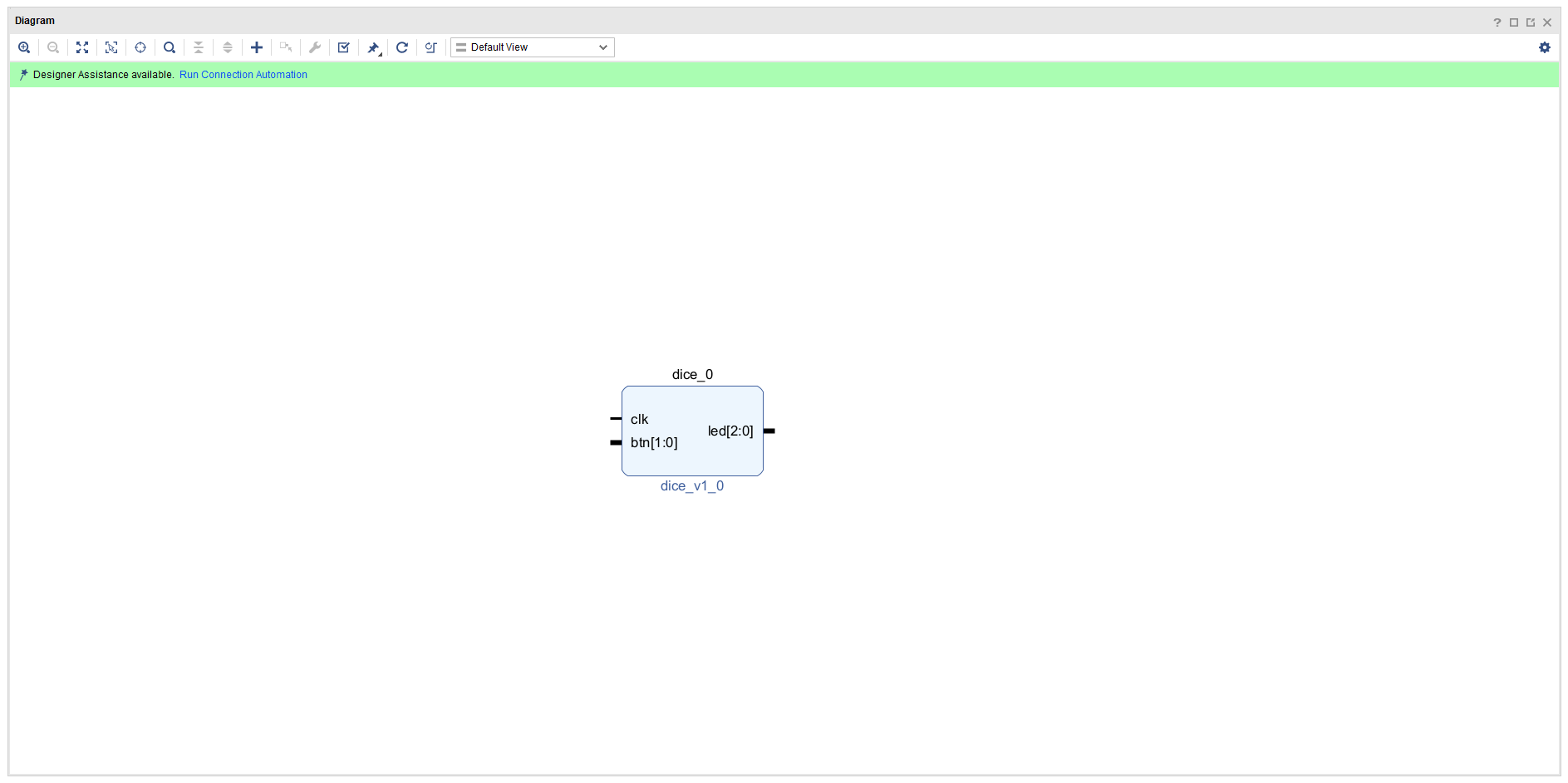Select the led[2:0] port label
Screen dimensions: 1568x783
tap(730, 431)
